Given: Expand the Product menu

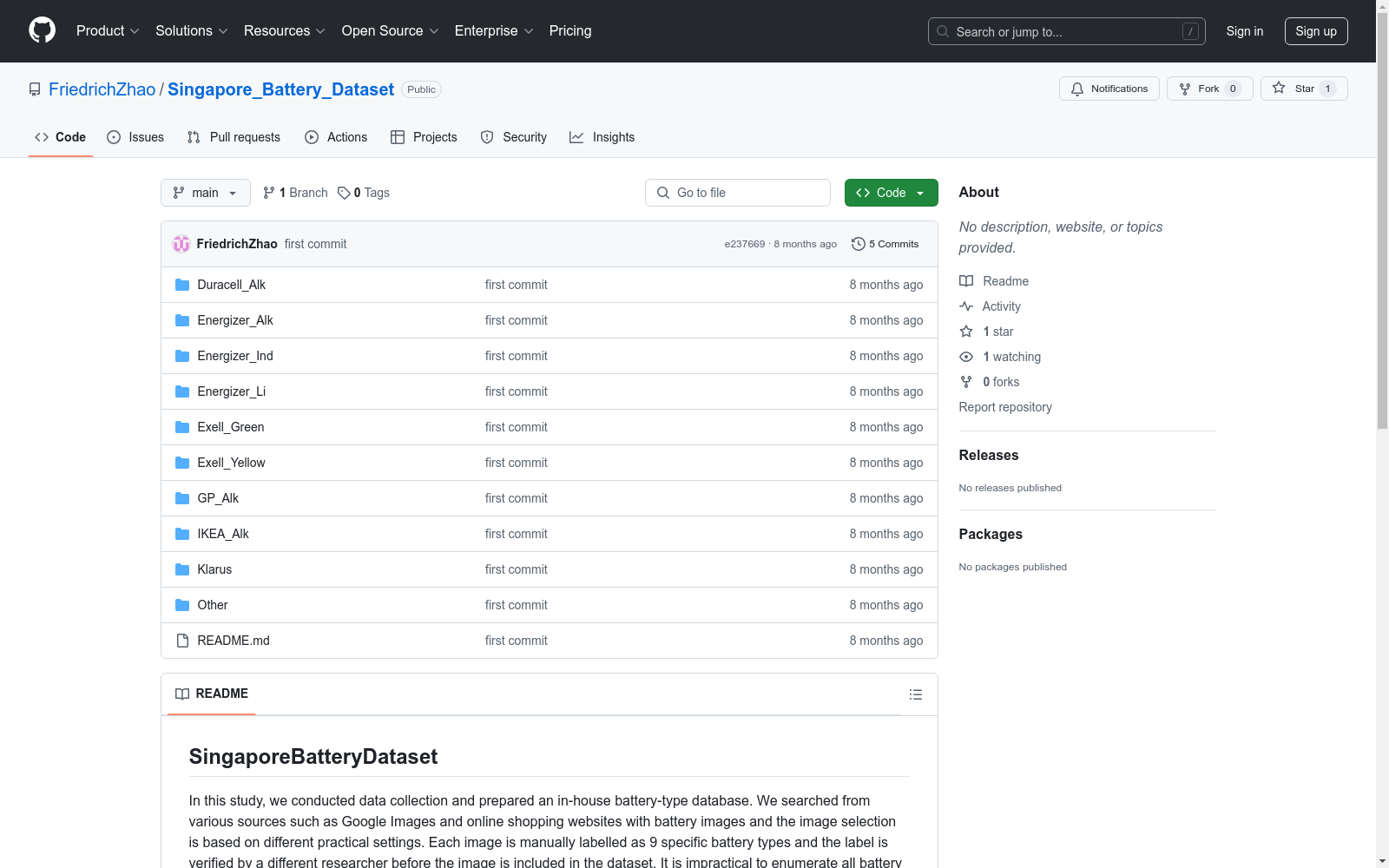Looking at the screenshot, I should pyautogui.click(x=108, y=30).
